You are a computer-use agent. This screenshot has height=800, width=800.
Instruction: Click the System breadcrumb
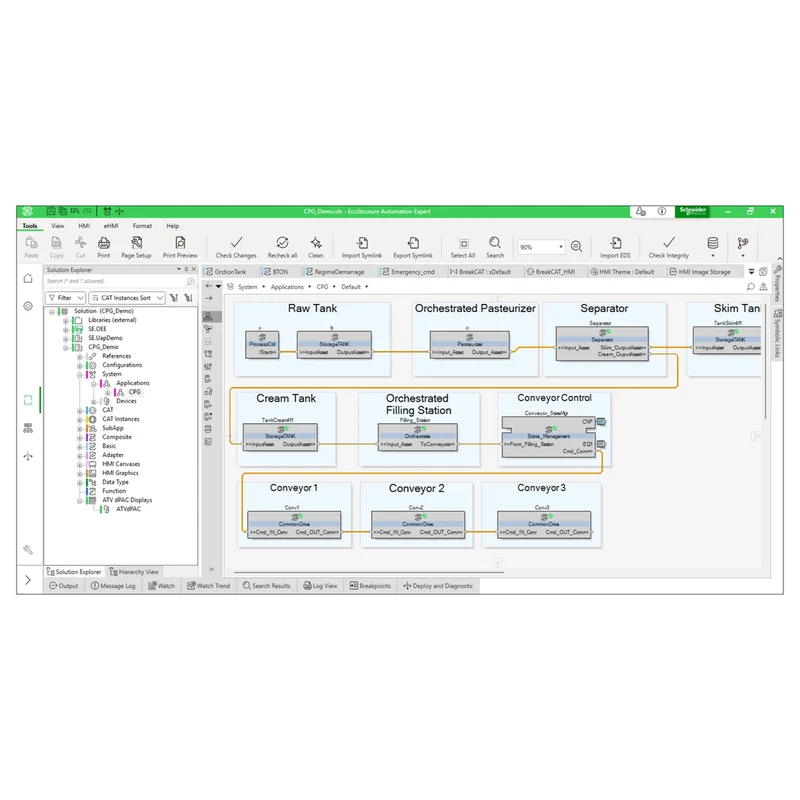pos(247,287)
